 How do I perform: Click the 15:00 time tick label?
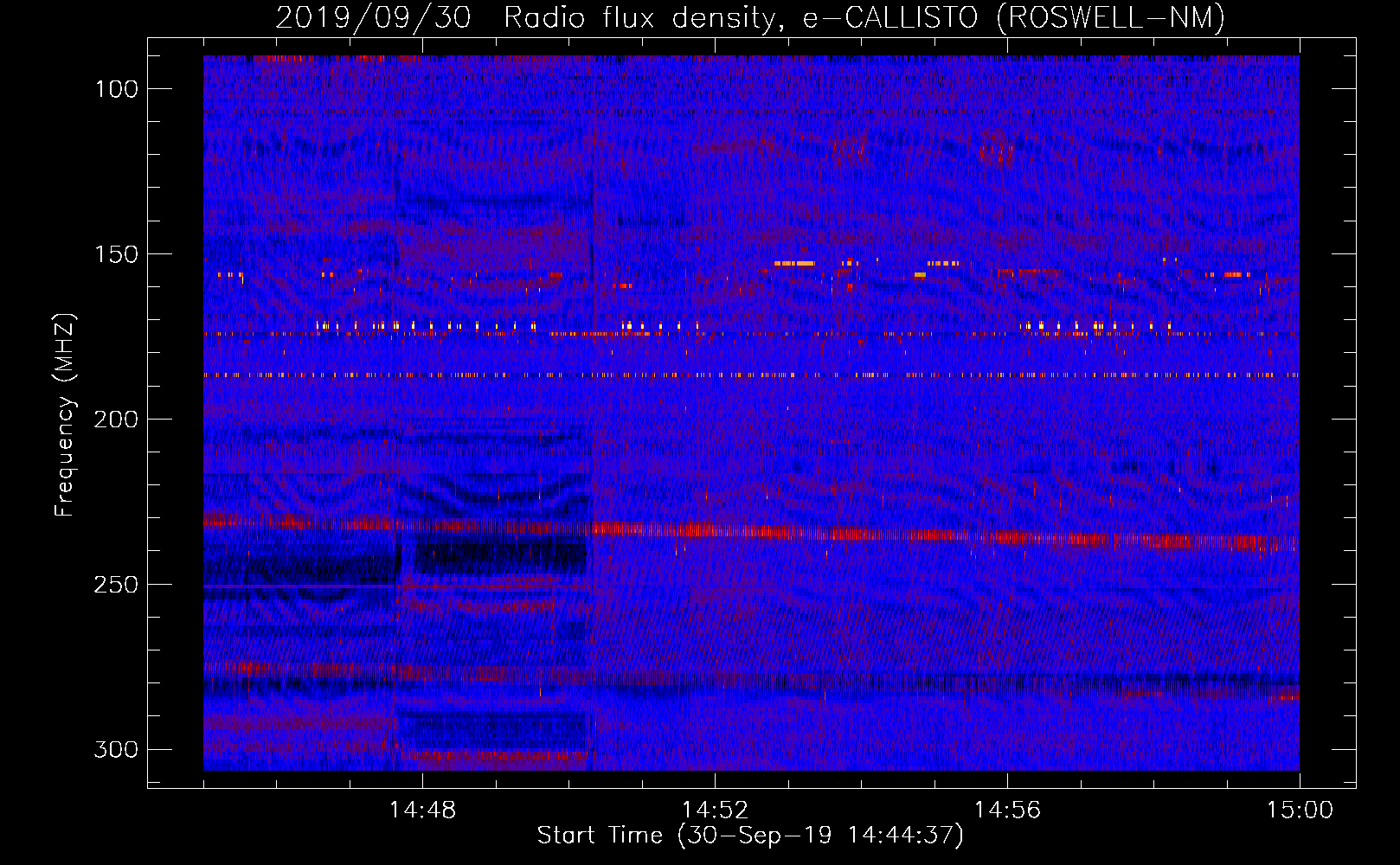[1300, 811]
